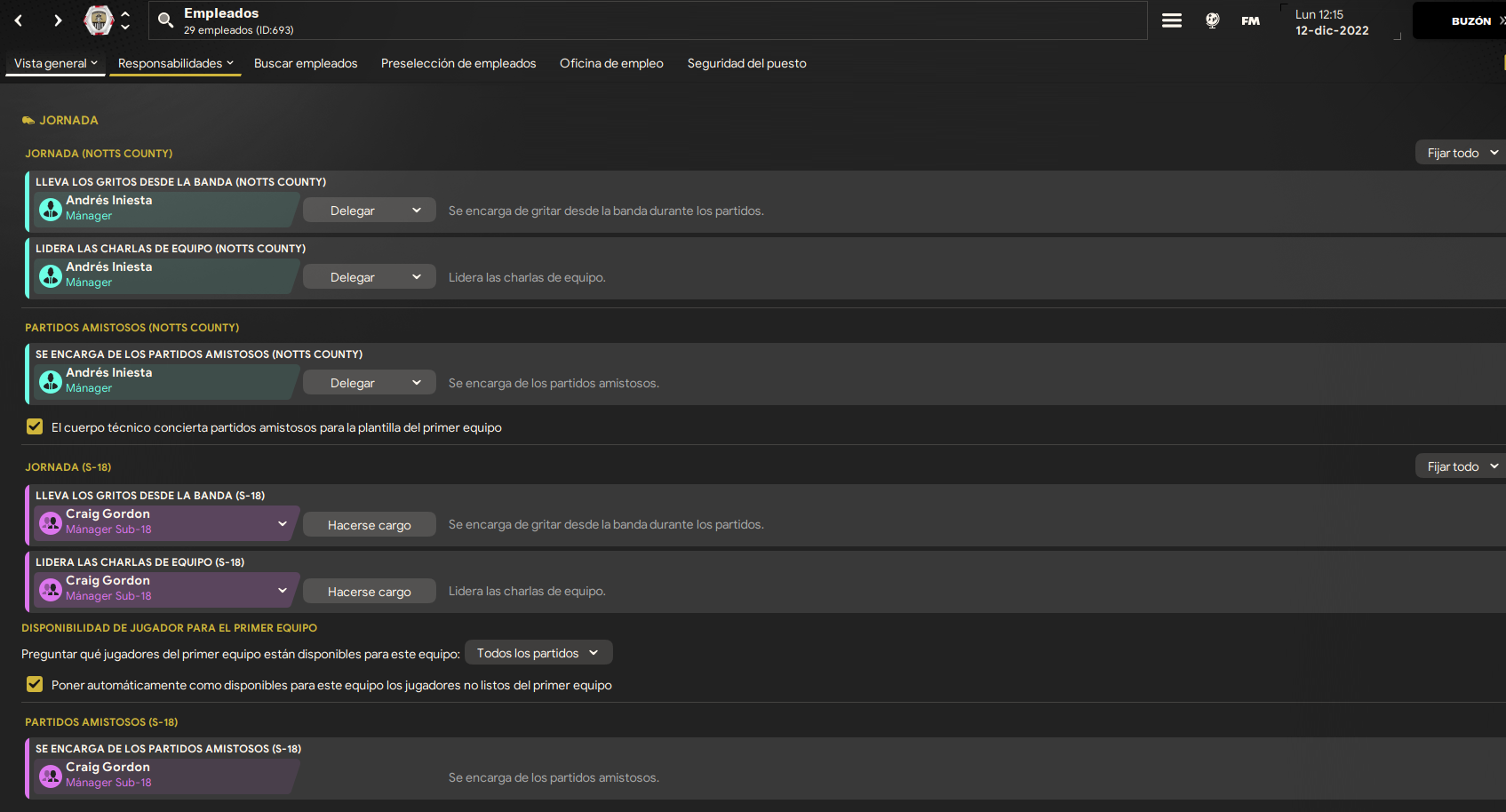Open Delegar dropdown for friendly matches (Notts County)
This screenshot has width=1506, height=812.
click(370, 383)
